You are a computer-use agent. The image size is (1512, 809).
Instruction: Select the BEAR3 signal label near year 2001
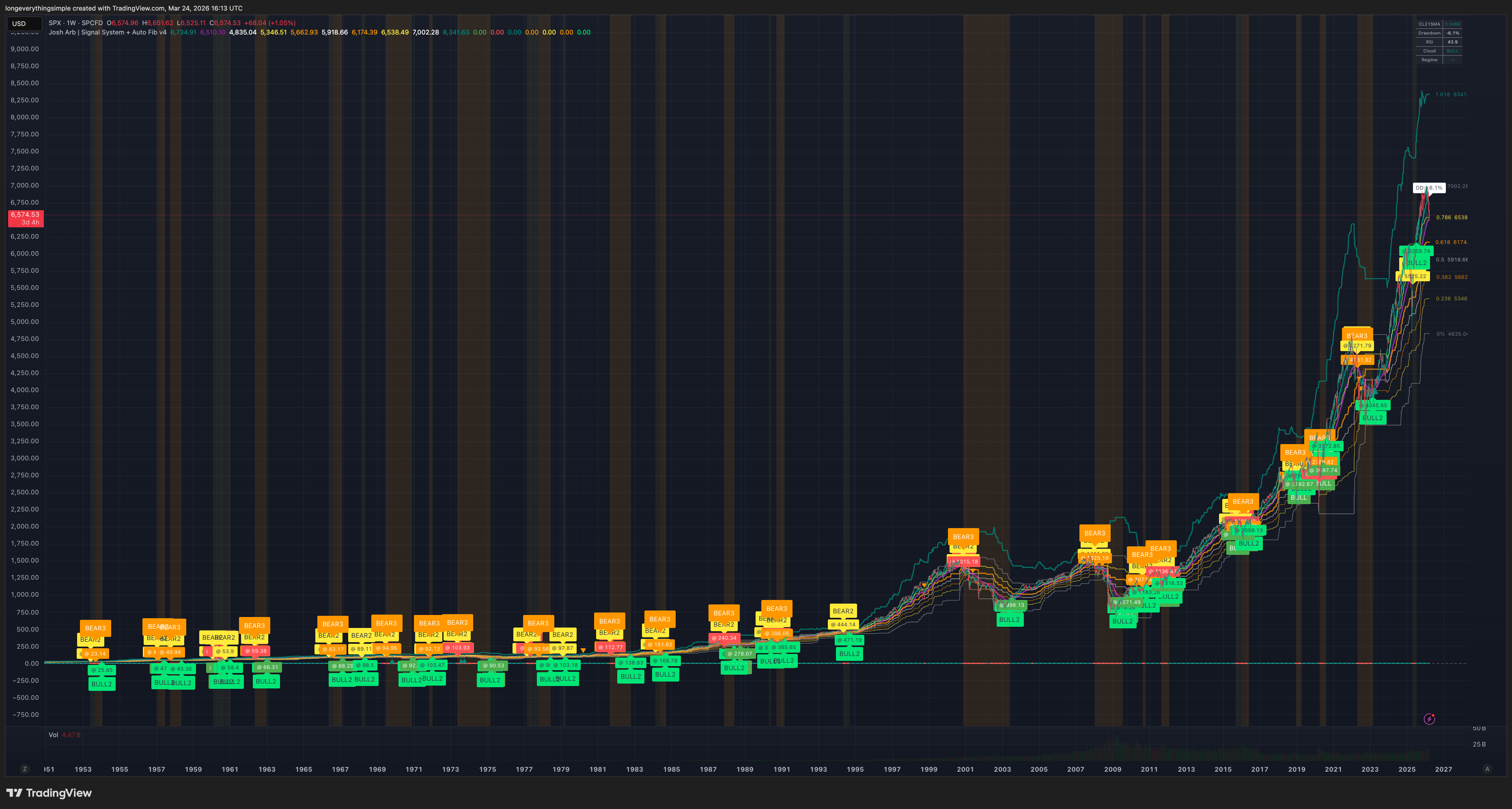point(963,537)
